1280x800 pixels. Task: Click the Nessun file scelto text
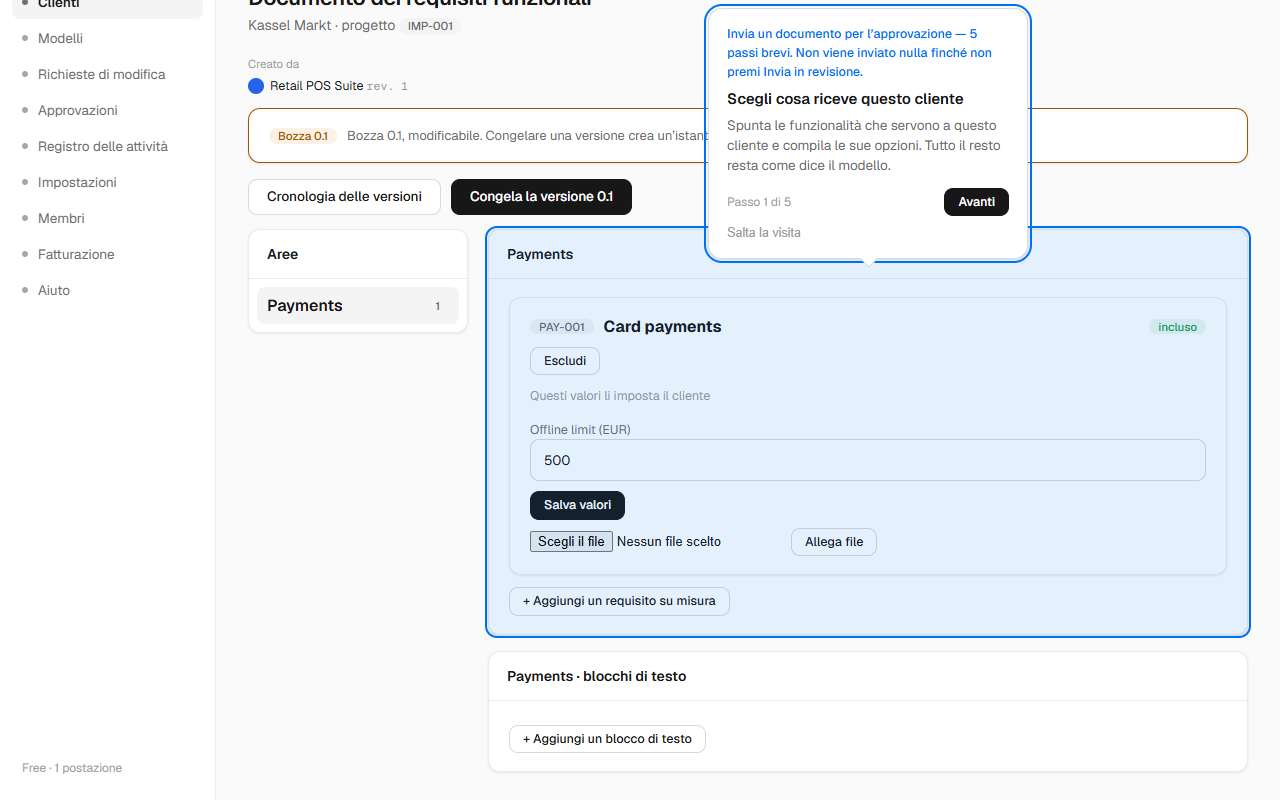(x=669, y=541)
